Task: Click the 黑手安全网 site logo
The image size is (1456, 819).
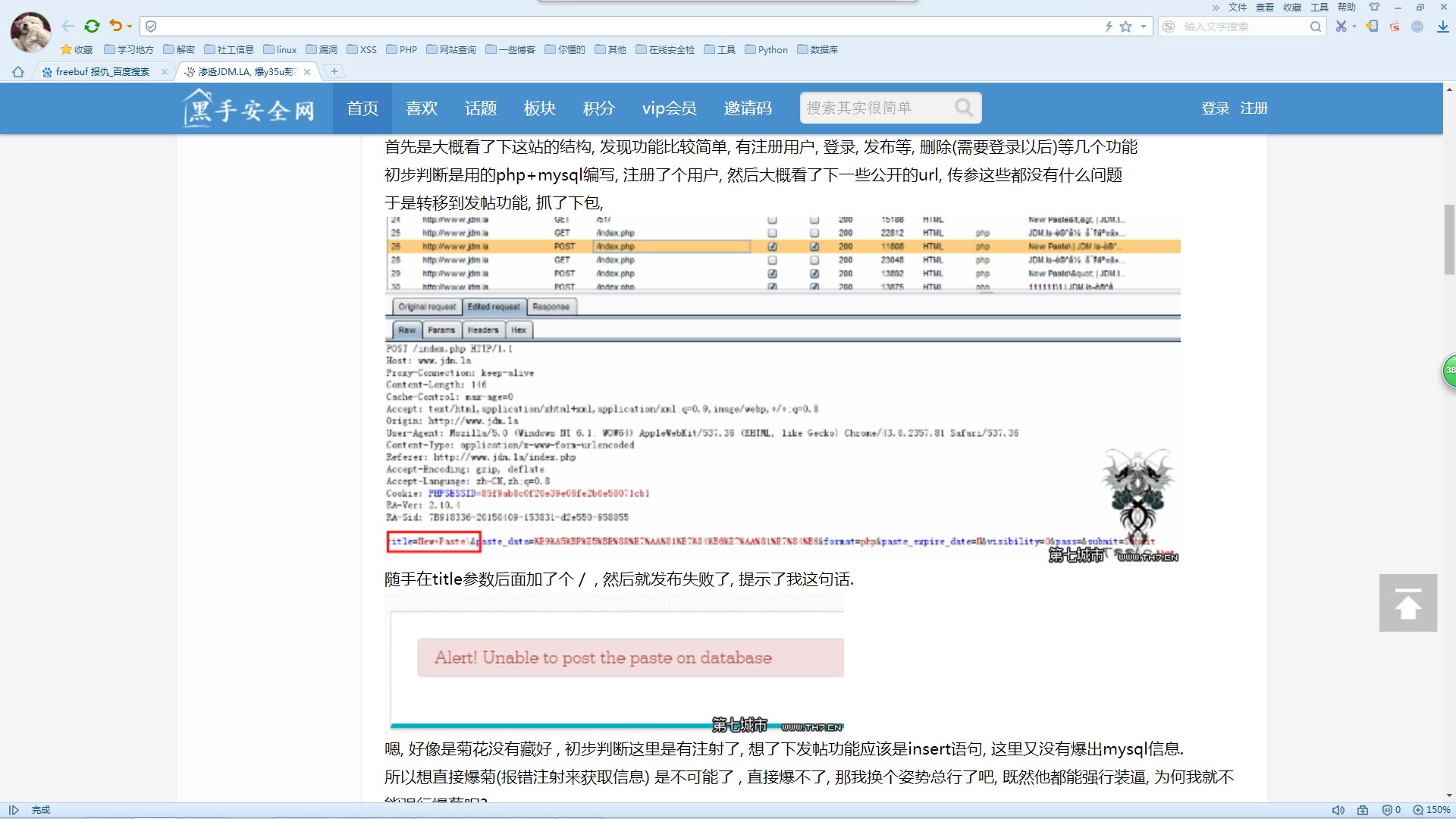Action: pos(249,108)
